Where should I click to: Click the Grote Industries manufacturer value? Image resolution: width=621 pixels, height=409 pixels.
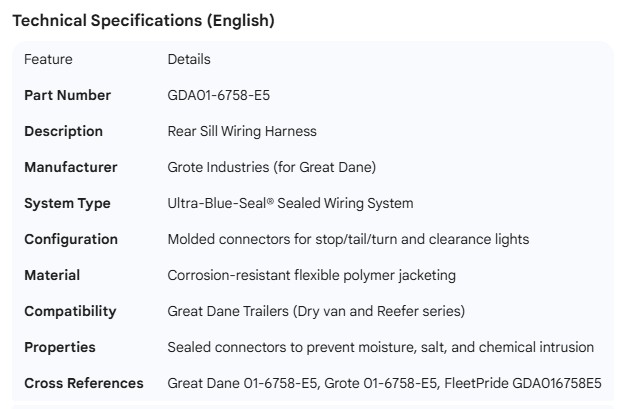pos(271,168)
